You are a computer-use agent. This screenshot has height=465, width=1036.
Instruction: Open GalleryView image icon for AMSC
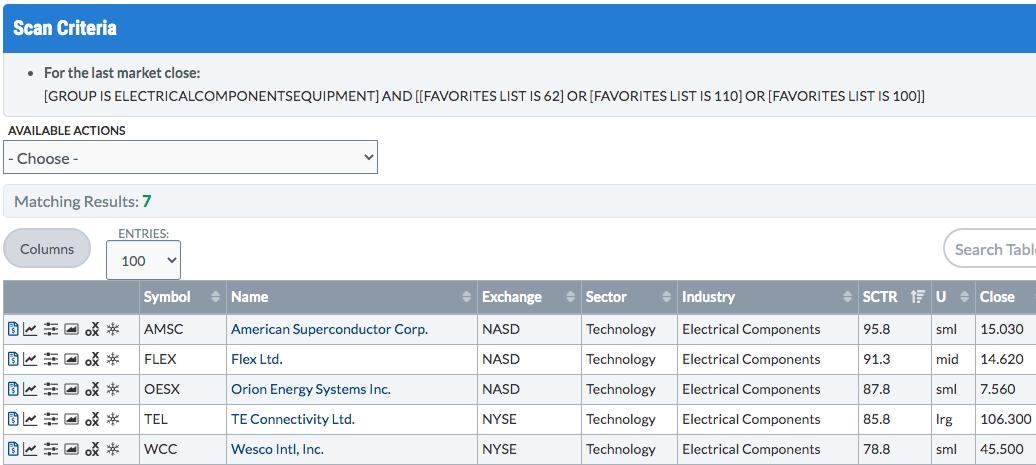coord(71,329)
